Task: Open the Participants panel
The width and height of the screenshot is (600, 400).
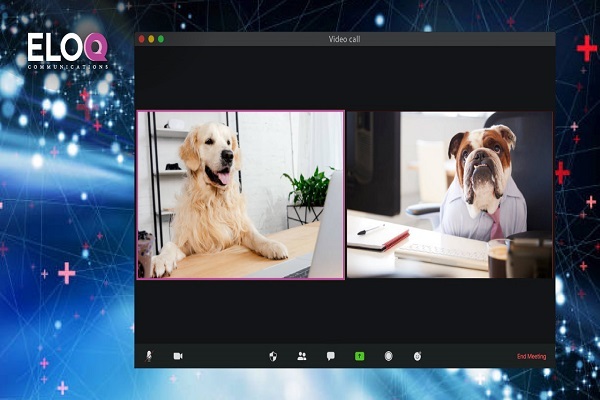Action: (301, 356)
